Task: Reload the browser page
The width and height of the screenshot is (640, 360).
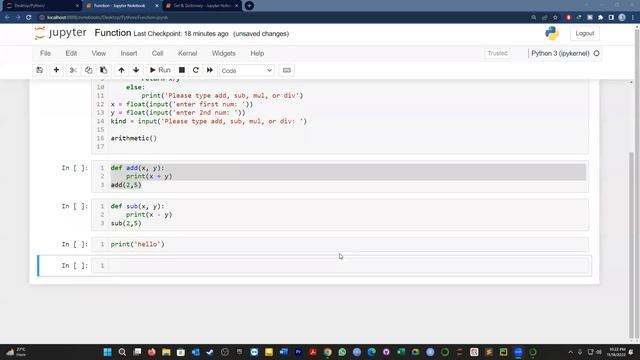Action: 29,18
